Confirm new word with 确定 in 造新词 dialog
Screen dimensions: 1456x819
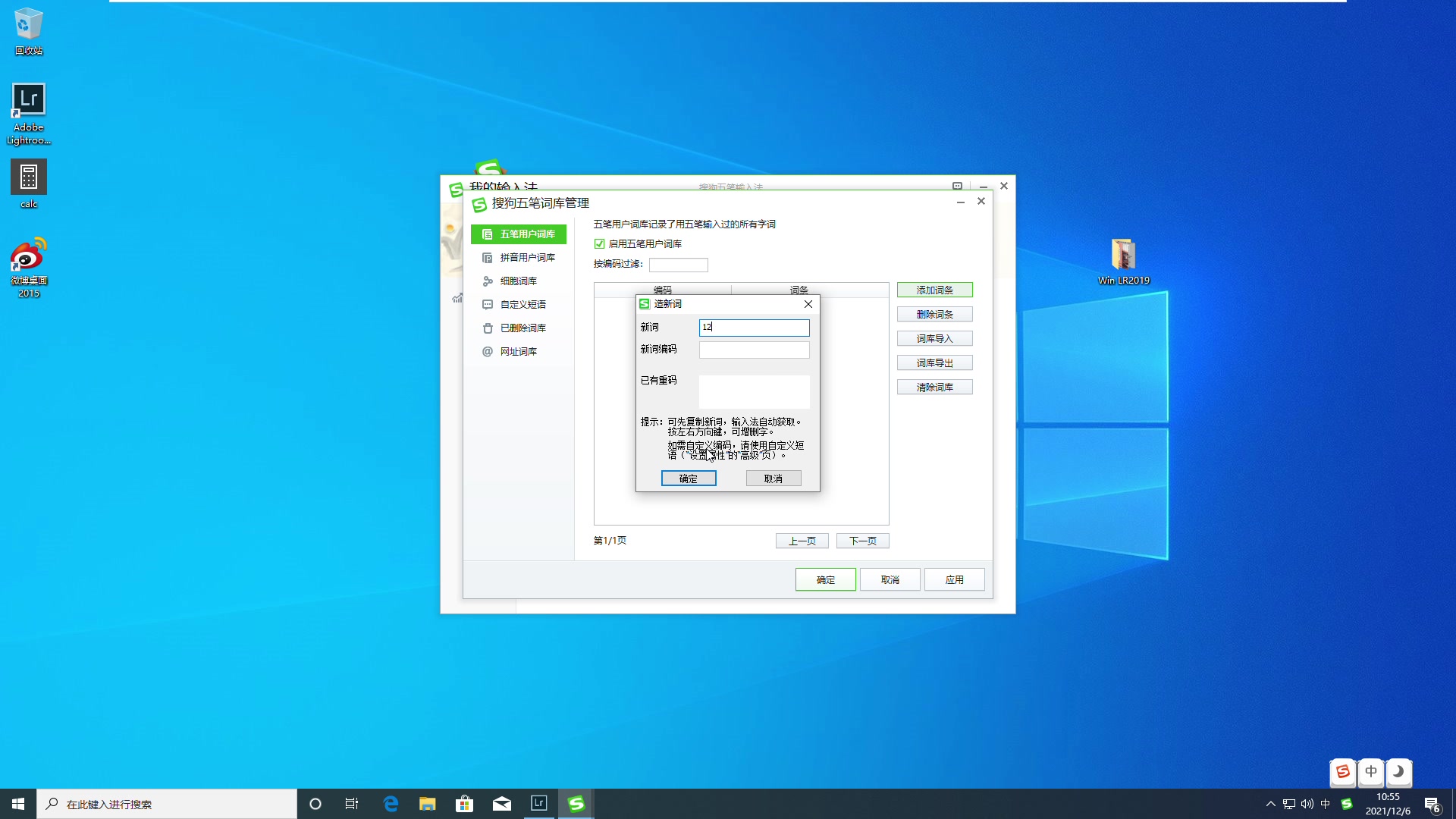689,479
